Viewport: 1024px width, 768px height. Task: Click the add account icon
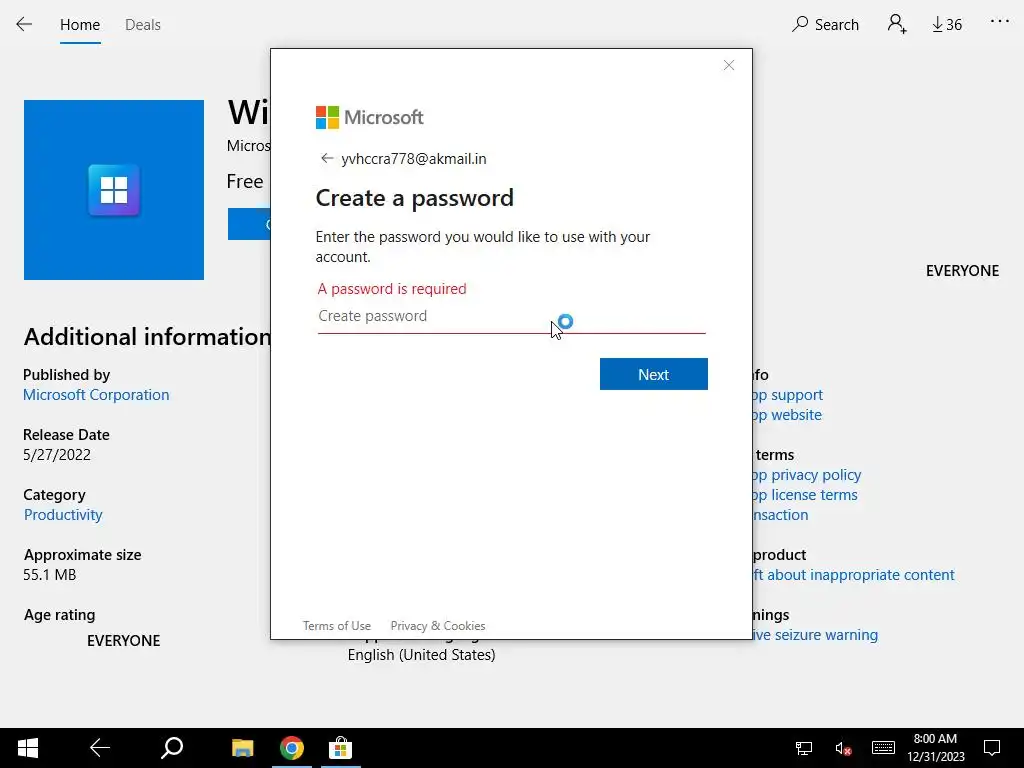(897, 24)
